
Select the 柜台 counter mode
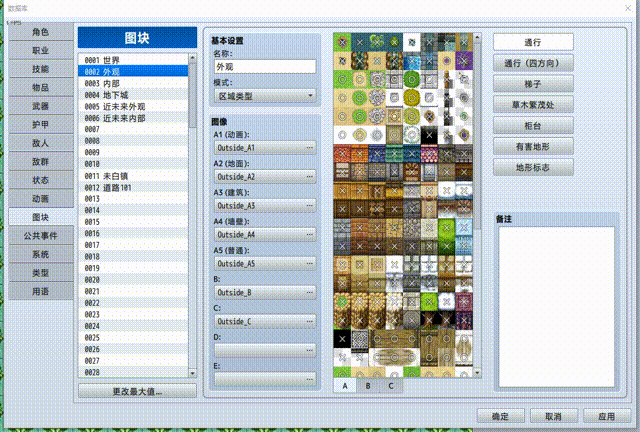[533, 125]
